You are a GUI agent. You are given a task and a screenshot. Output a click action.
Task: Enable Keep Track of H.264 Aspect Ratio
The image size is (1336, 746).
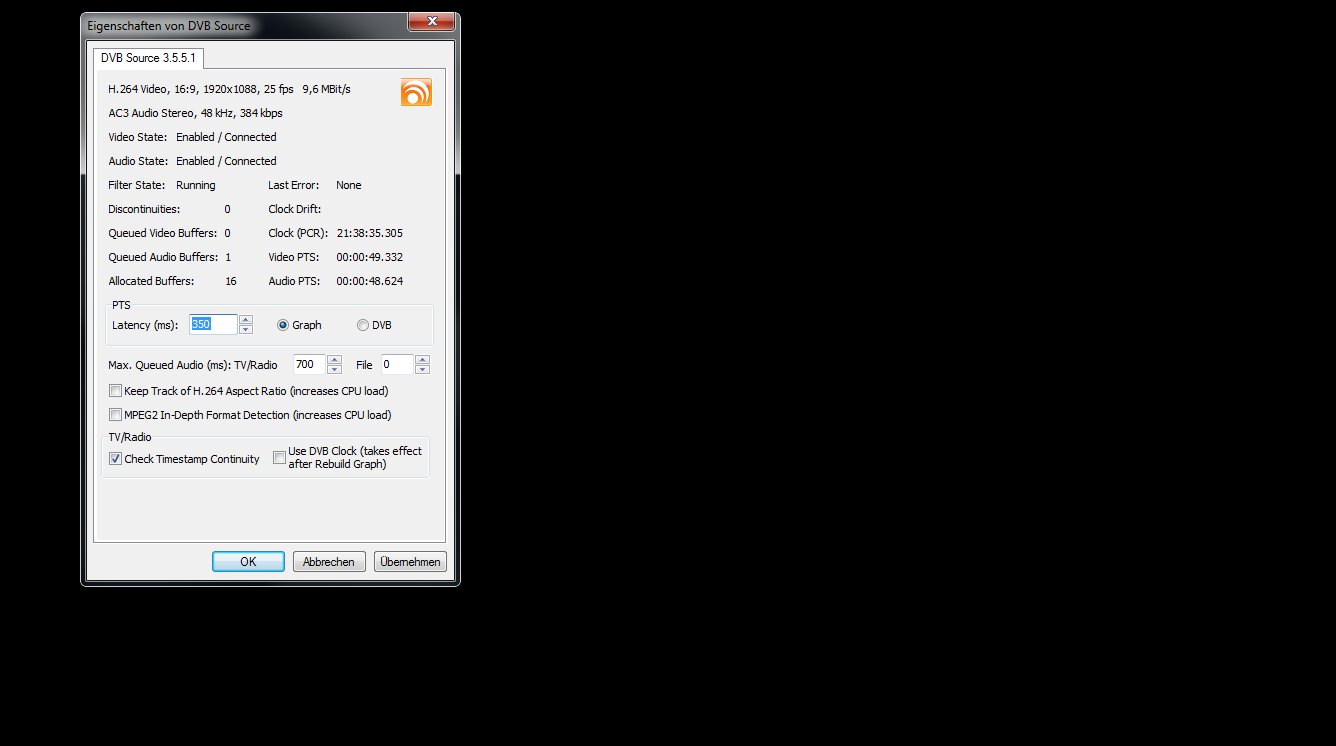pyautogui.click(x=116, y=391)
